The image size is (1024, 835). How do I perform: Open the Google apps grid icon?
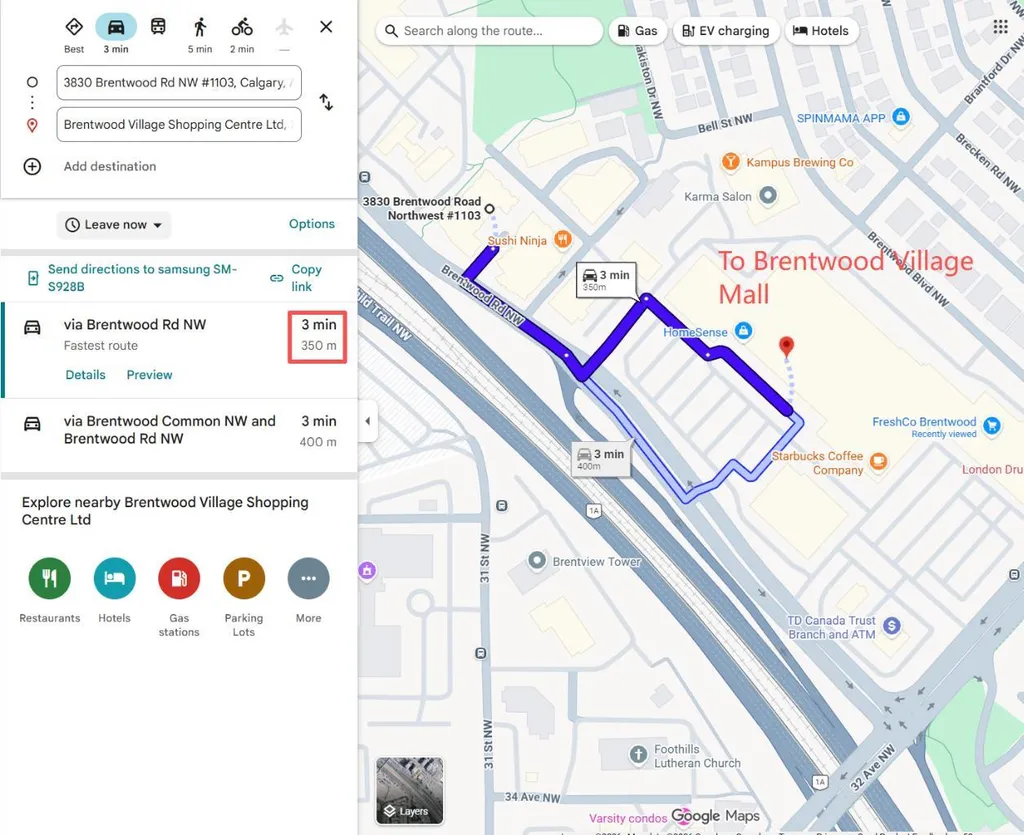pos(1000,27)
